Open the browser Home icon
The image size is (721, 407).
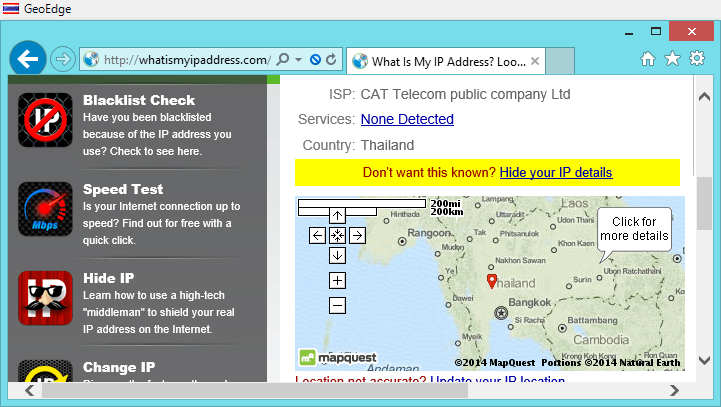pos(648,58)
